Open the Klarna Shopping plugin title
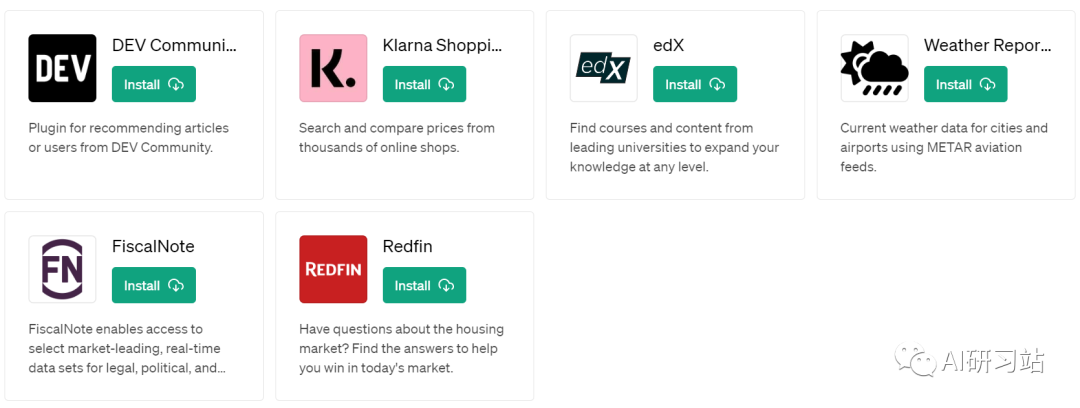Screen dimensions: 1080x408 click(x=443, y=45)
